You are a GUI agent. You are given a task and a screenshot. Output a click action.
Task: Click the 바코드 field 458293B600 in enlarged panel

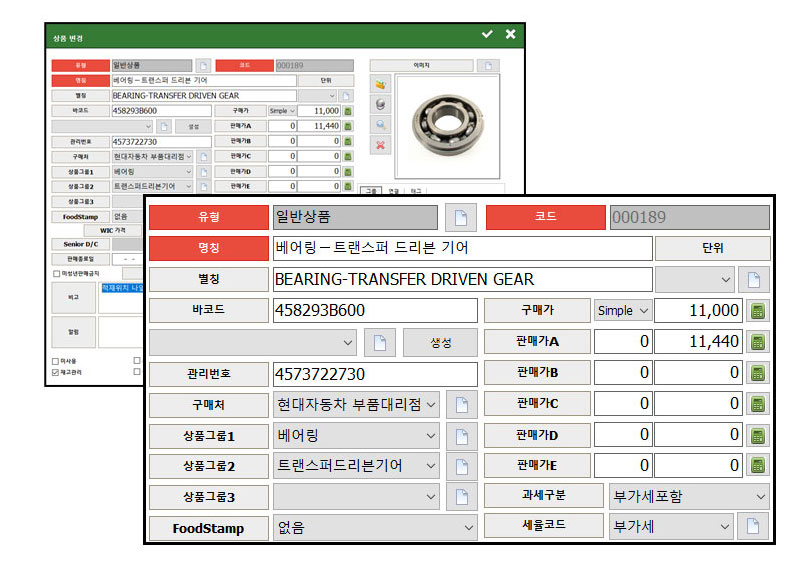(375, 311)
